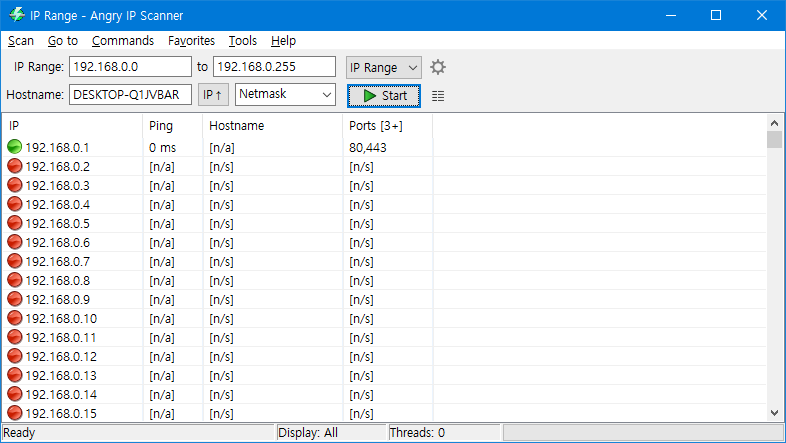Sort by the Ping column header
Viewport: 786px width, 443px height.
click(173, 126)
